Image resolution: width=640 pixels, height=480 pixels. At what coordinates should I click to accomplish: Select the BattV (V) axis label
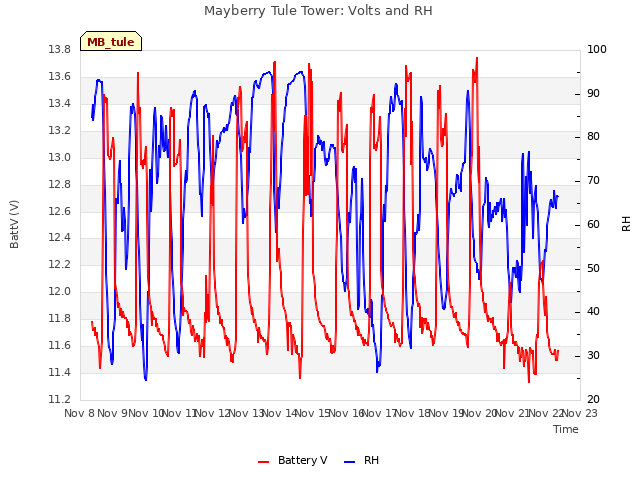pos(14,224)
